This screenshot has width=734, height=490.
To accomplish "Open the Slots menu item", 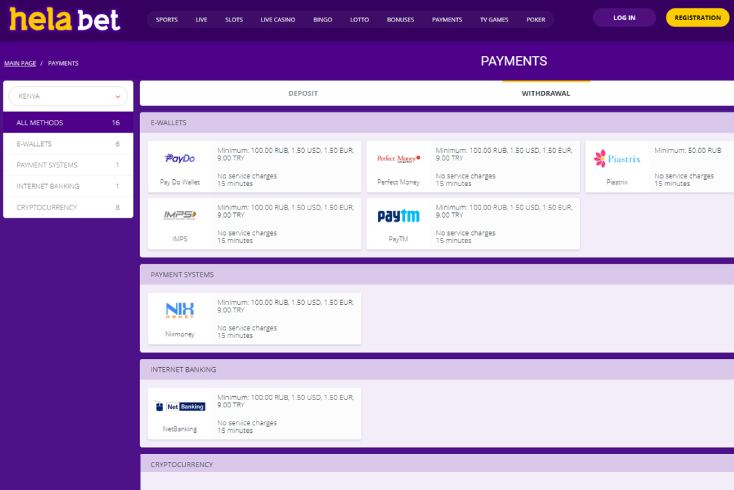I will [234, 20].
